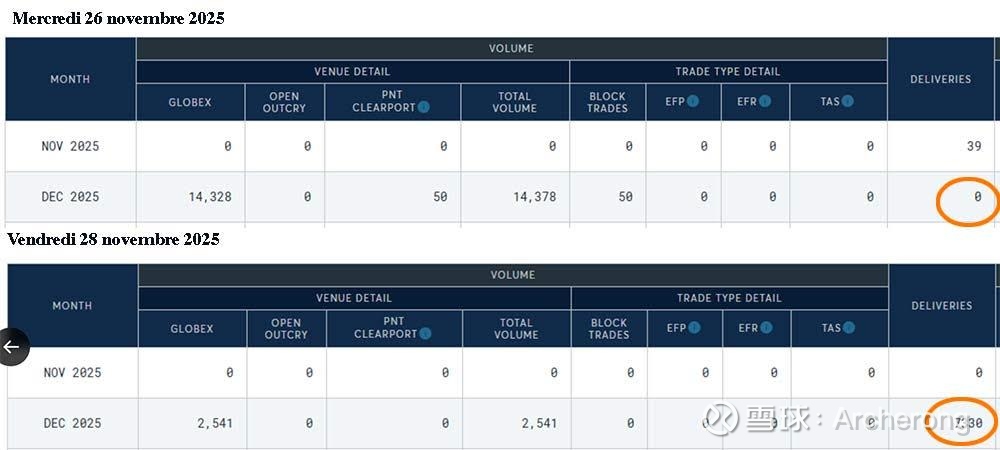Image resolution: width=1000 pixels, height=450 pixels.
Task: Click EFP info icon in 28 novembre table
Action: click(x=695, y=328)
